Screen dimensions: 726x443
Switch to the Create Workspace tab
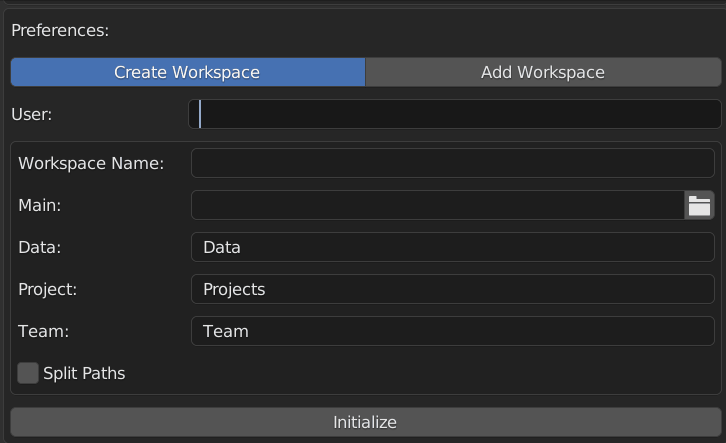tap(188, 72)
